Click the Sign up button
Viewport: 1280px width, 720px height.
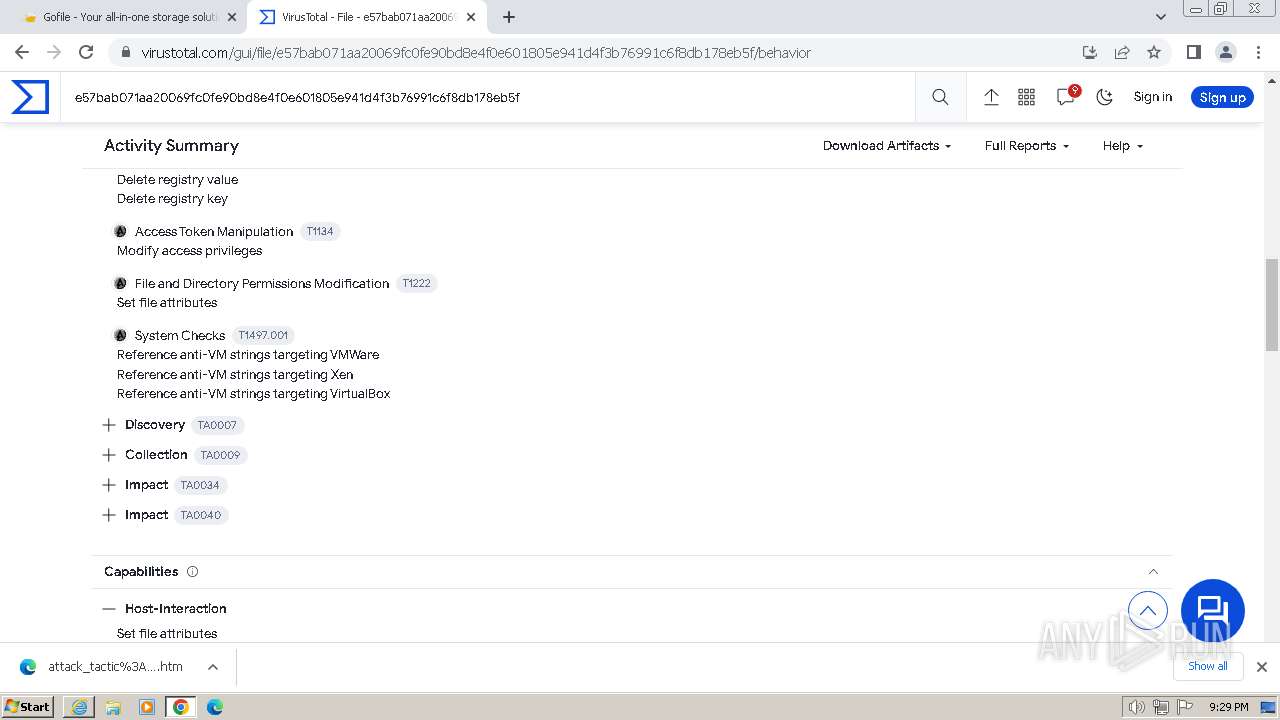[x=1222, y=97]
